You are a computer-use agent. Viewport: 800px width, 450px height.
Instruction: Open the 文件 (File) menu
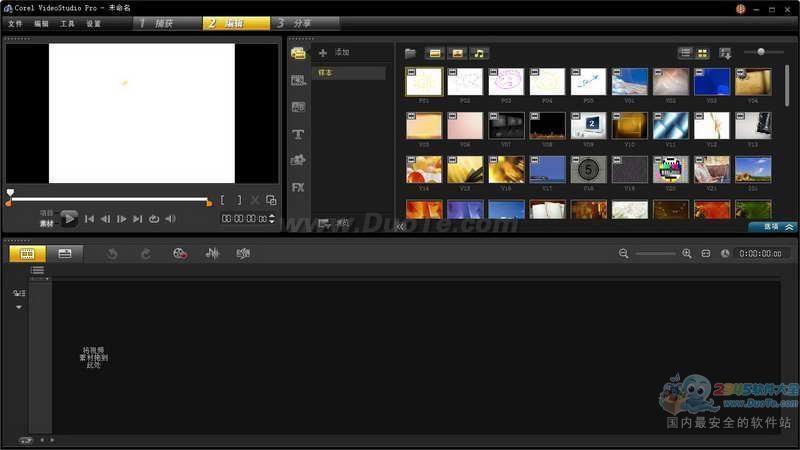15,23
